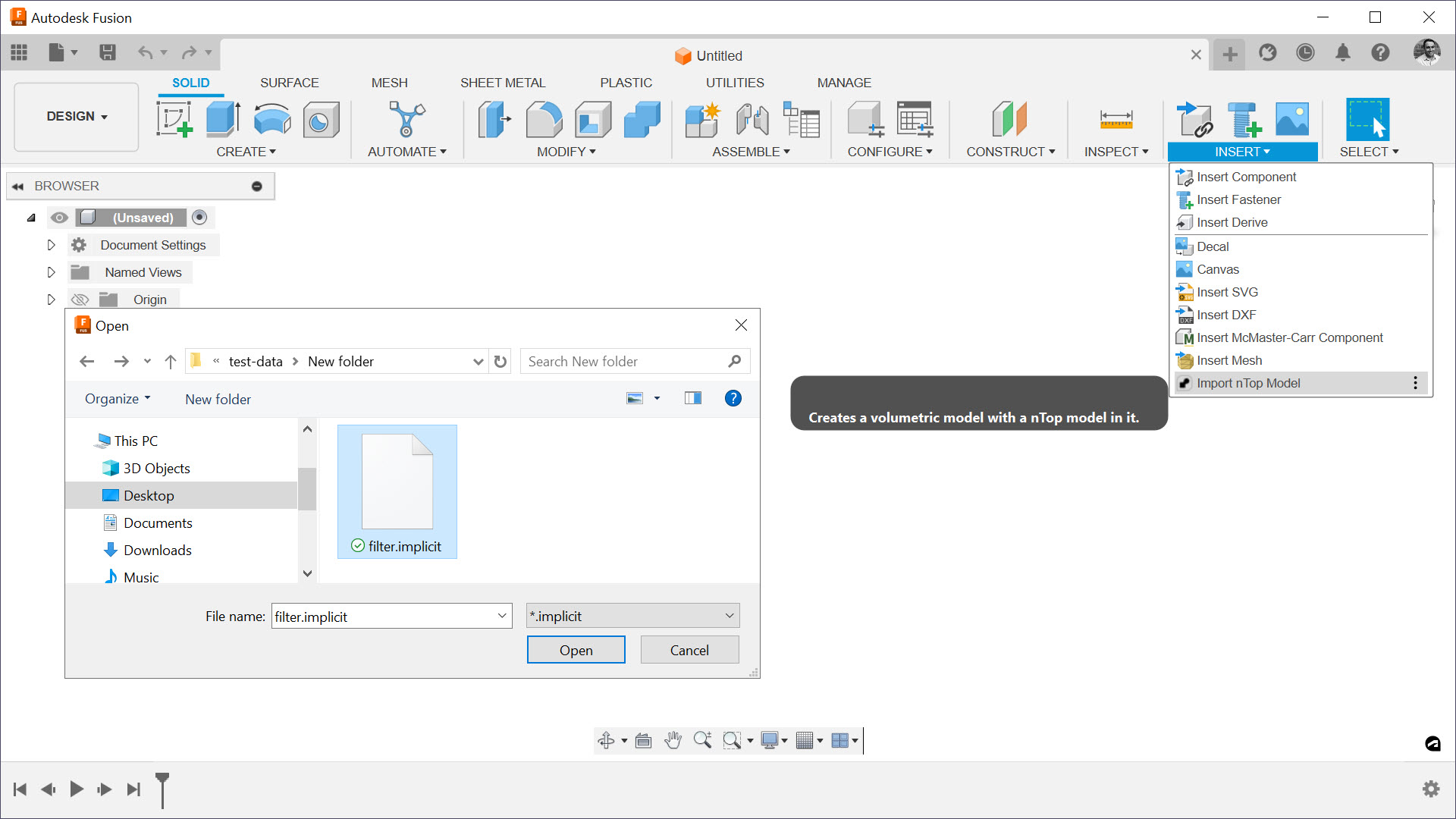Activate the Unsaved component radio button

[x=199, y=218]
